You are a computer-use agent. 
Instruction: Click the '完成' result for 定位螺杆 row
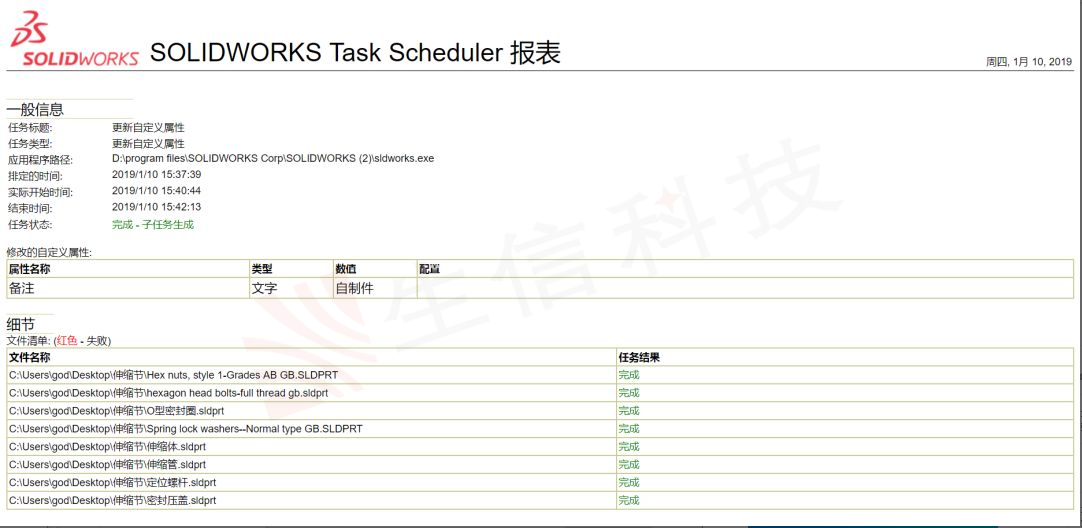click(x=629, y=482)
